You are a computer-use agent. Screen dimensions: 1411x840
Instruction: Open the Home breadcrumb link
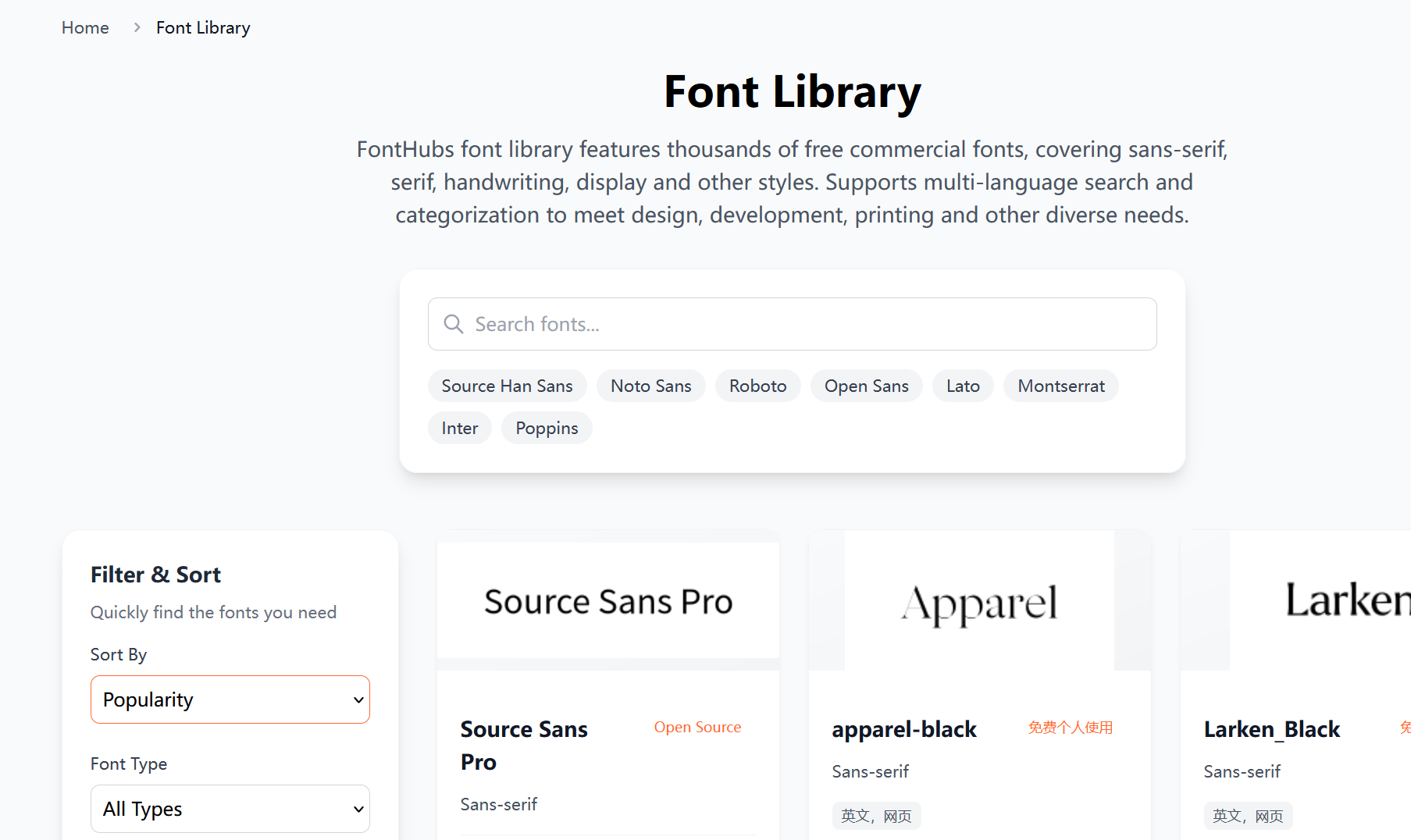85,27
